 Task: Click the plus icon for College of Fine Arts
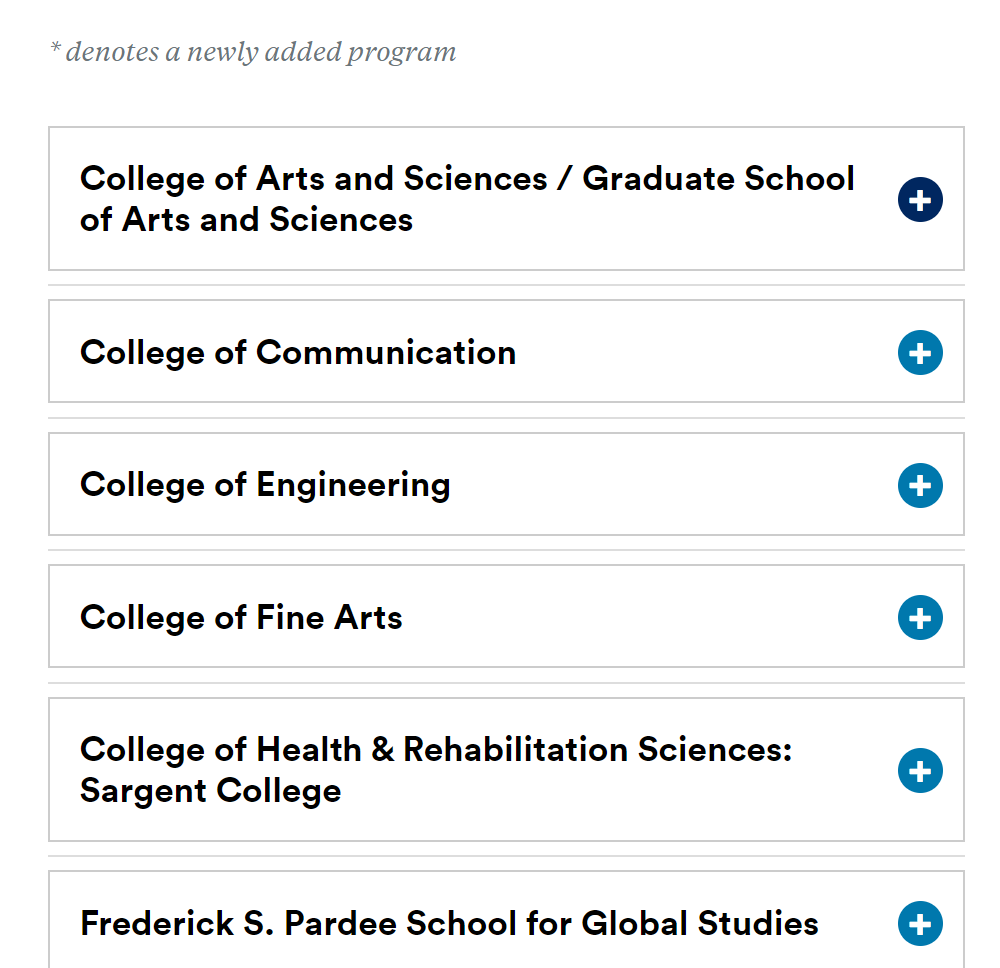920,617
